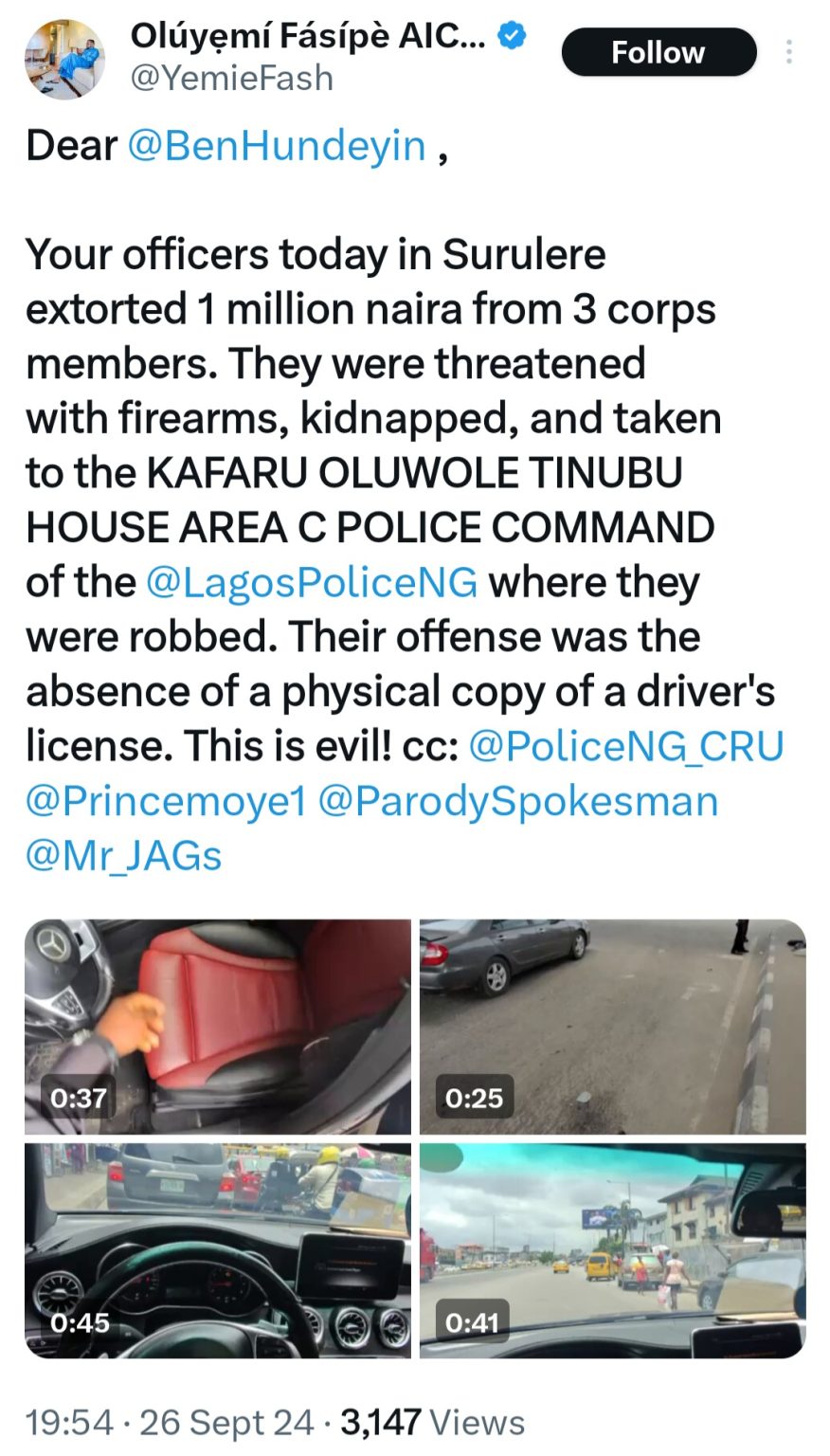The height and width of the screenshot is (1456, 830).
Task: Open the @Princemoye1 mention
Action: pyautogui.click(x=167, y=801)
